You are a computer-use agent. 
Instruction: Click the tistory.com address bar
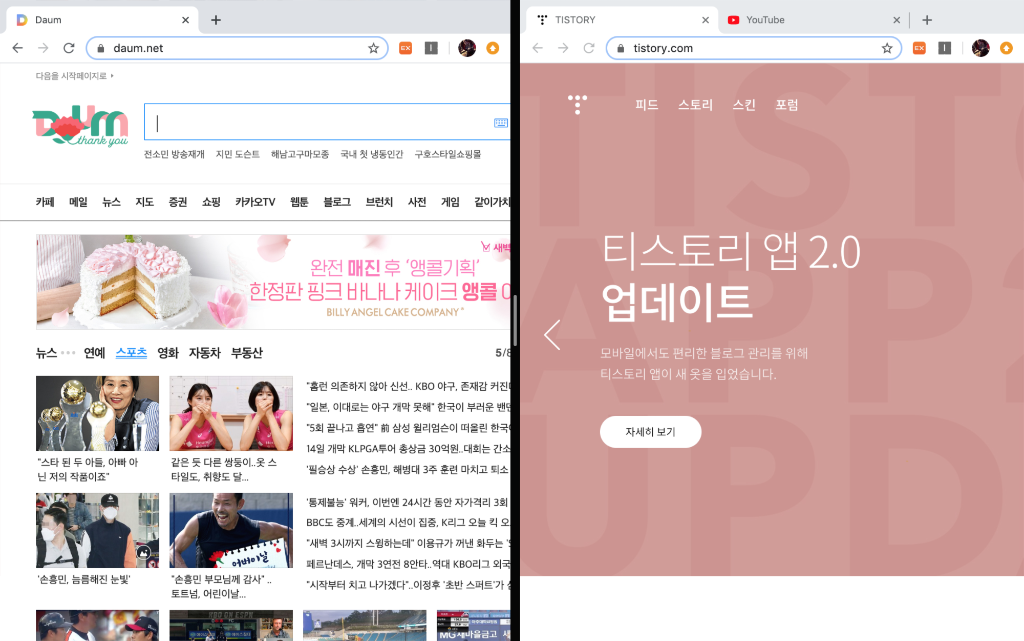click(x=754, y=48)
